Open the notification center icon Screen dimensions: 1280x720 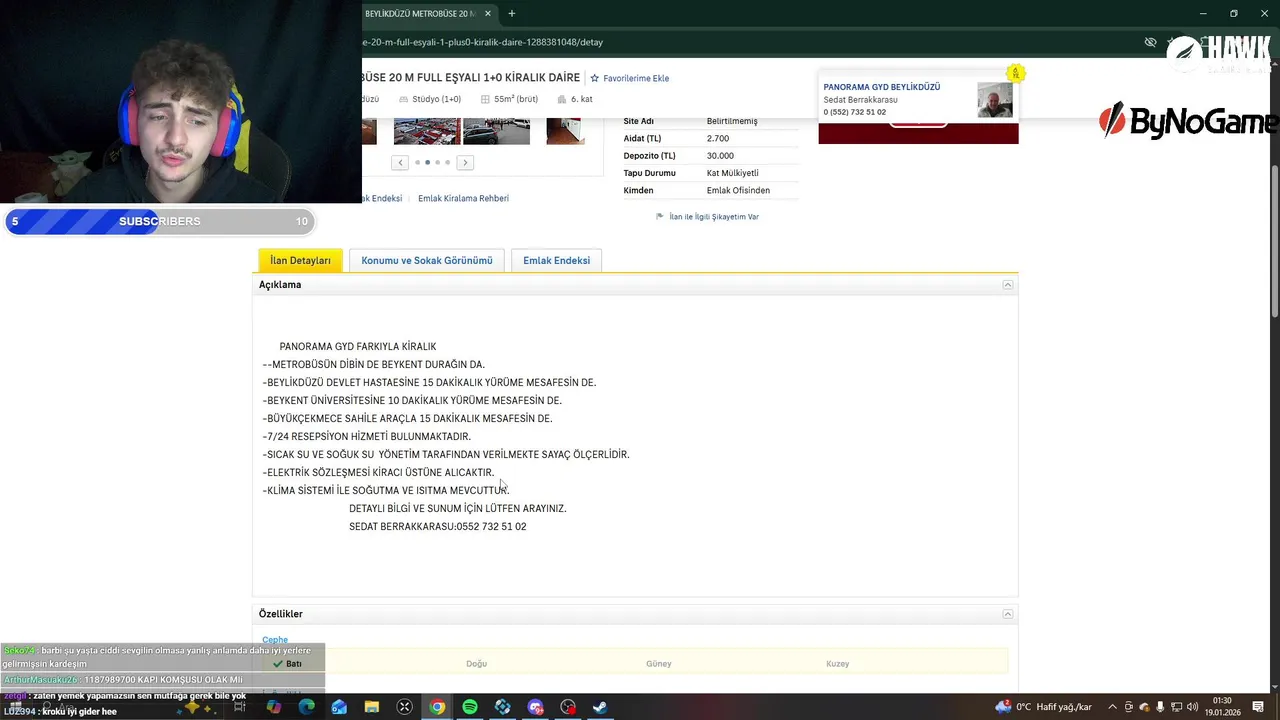point(1259,707)
